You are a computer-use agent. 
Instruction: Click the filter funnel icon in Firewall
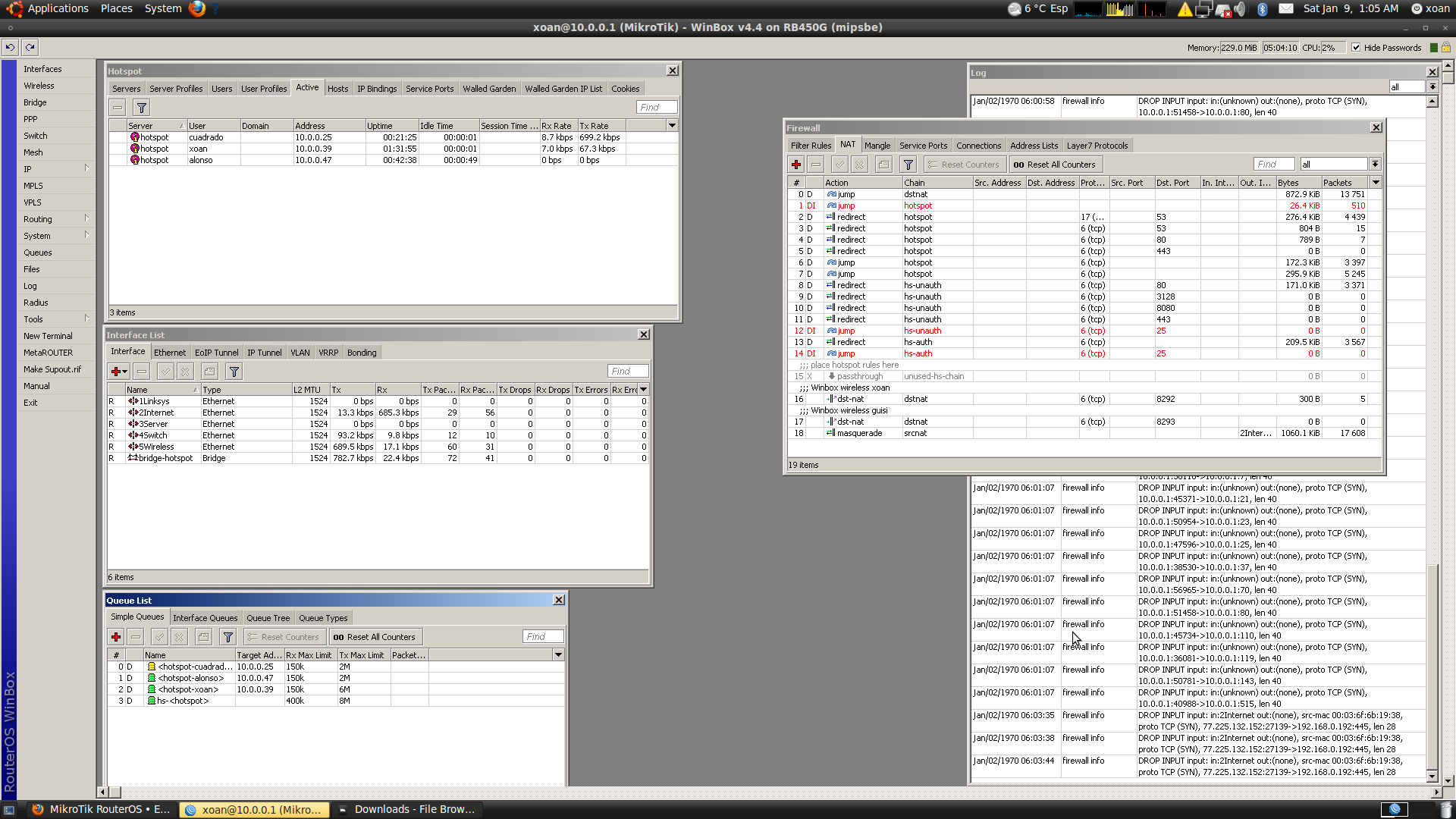pyautogui.click(x=908, y=165)
